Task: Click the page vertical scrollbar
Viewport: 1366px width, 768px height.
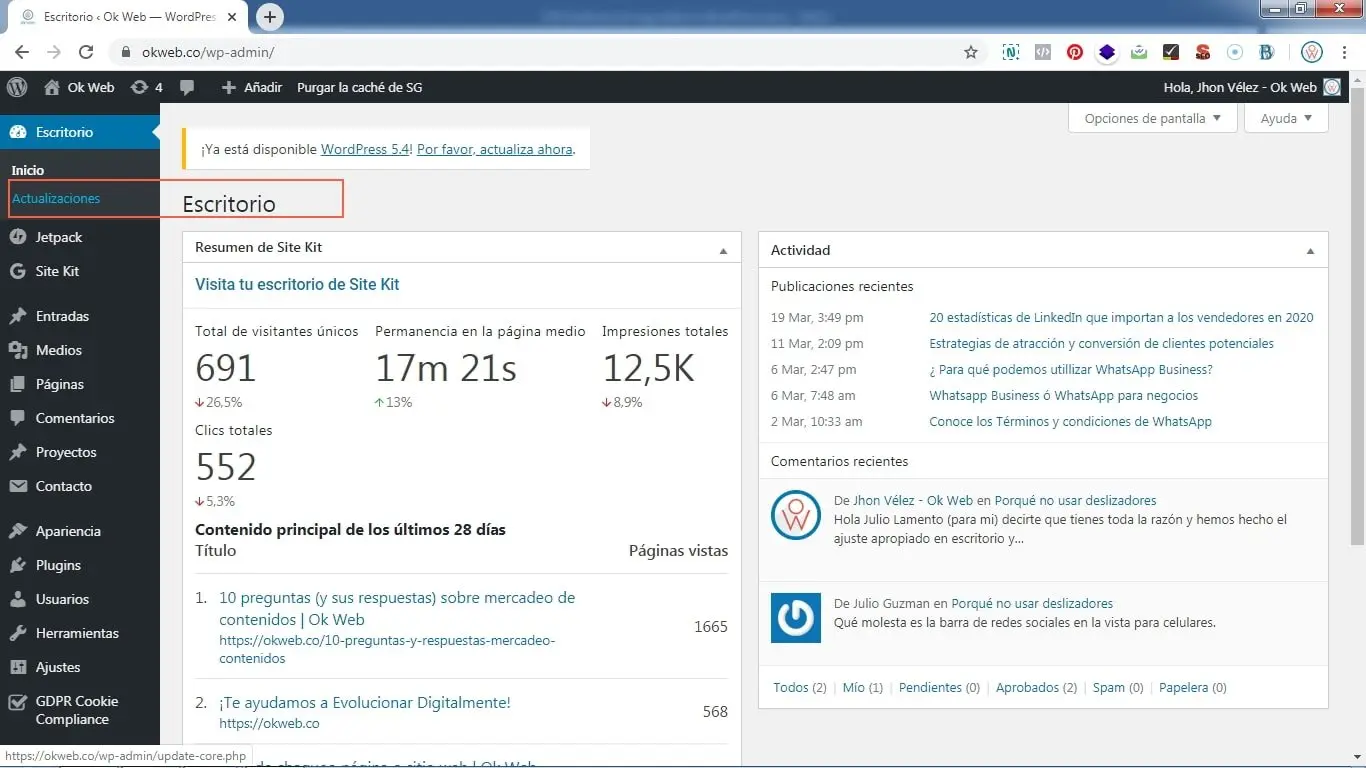Action: (1357, 314)
